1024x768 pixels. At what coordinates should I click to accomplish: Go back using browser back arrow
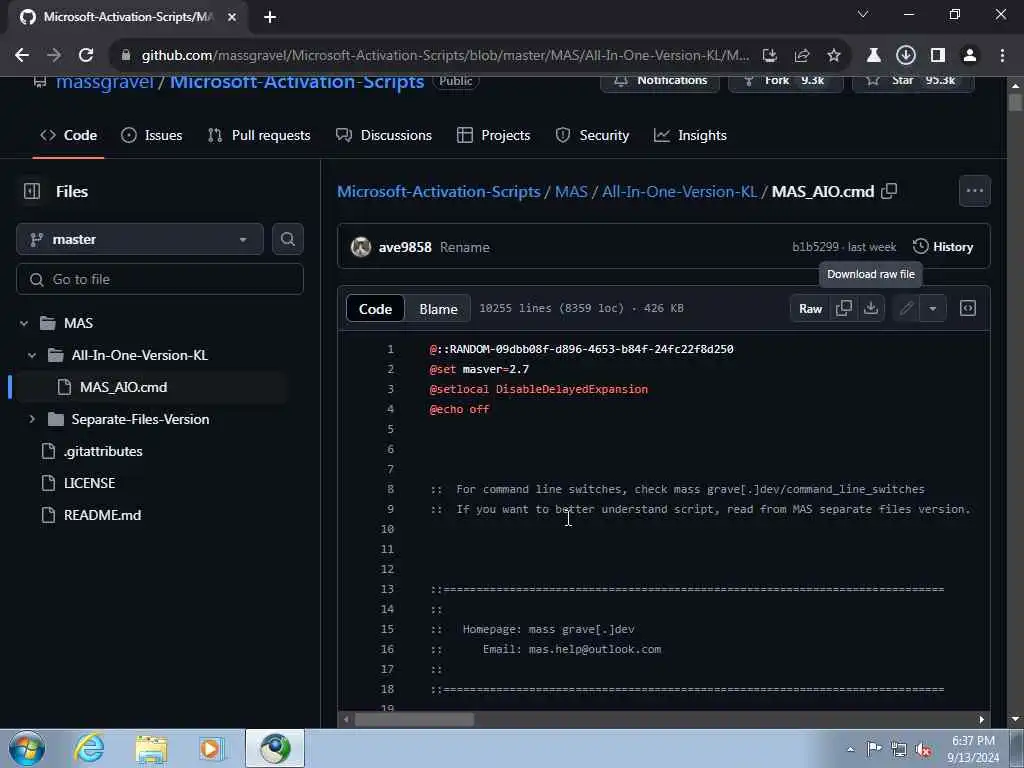click(22, 55)
